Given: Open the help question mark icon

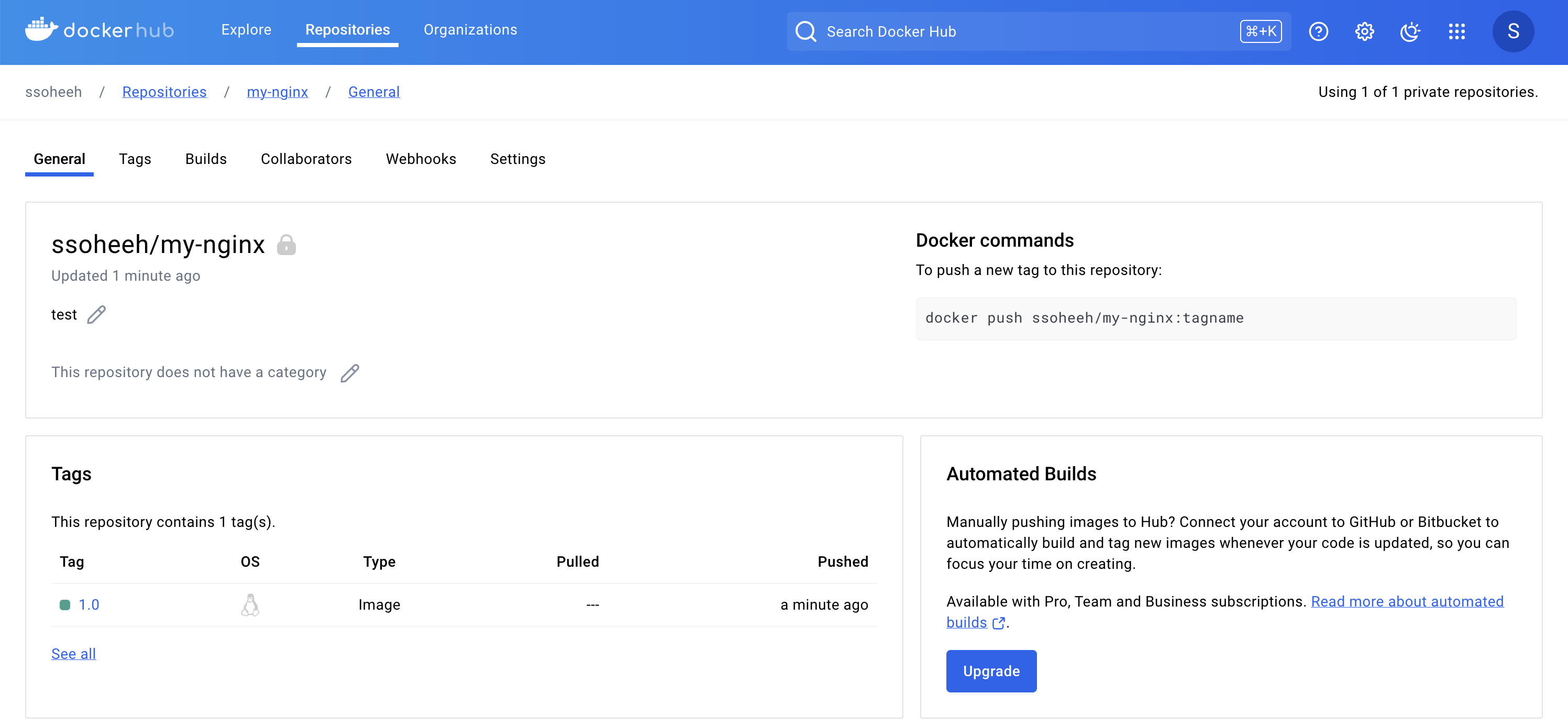Looking at the screenshot, I should (x=1318, y=31).
